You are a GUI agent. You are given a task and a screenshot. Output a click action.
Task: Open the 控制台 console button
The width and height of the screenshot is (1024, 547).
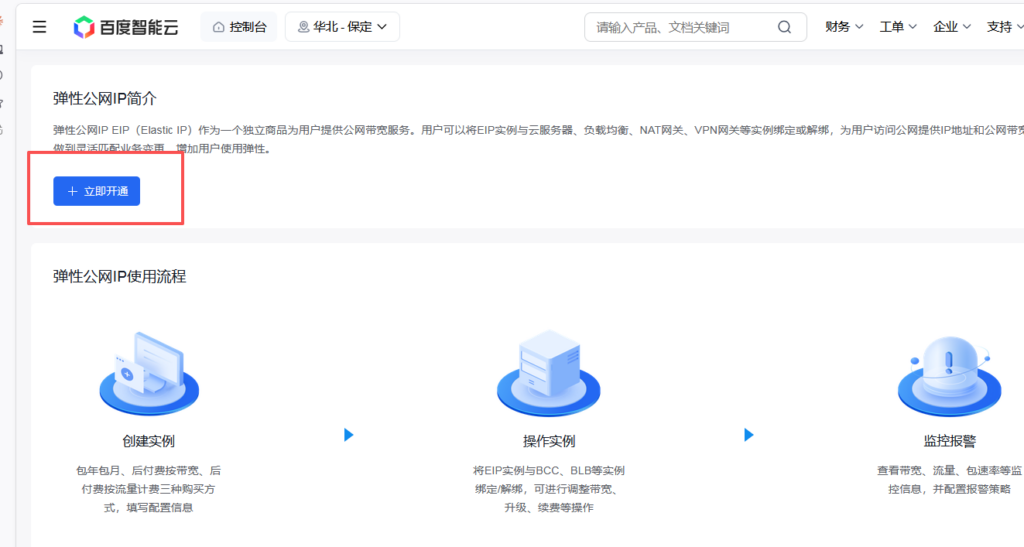click(x=239, y=27)
